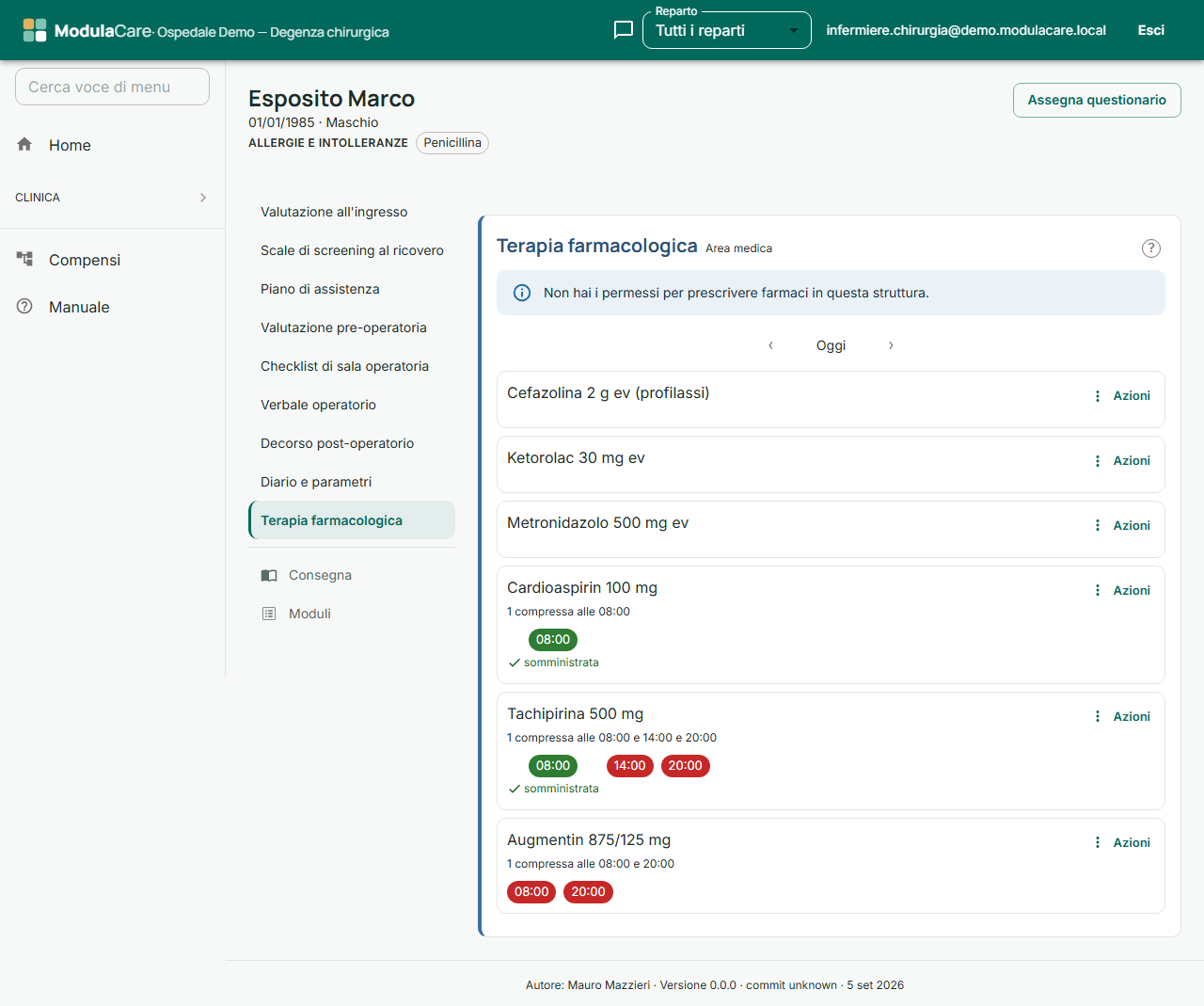
Task: Toggle Cardioaspirin 08:00 administered chip
Action: 553,640
